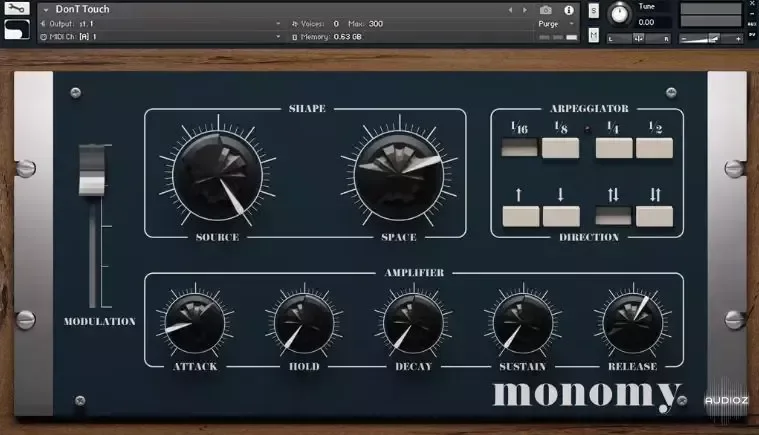Viewport: 759px width, 435px height.
Task: Click the Attack knob
Action: [x=195, y=324]
